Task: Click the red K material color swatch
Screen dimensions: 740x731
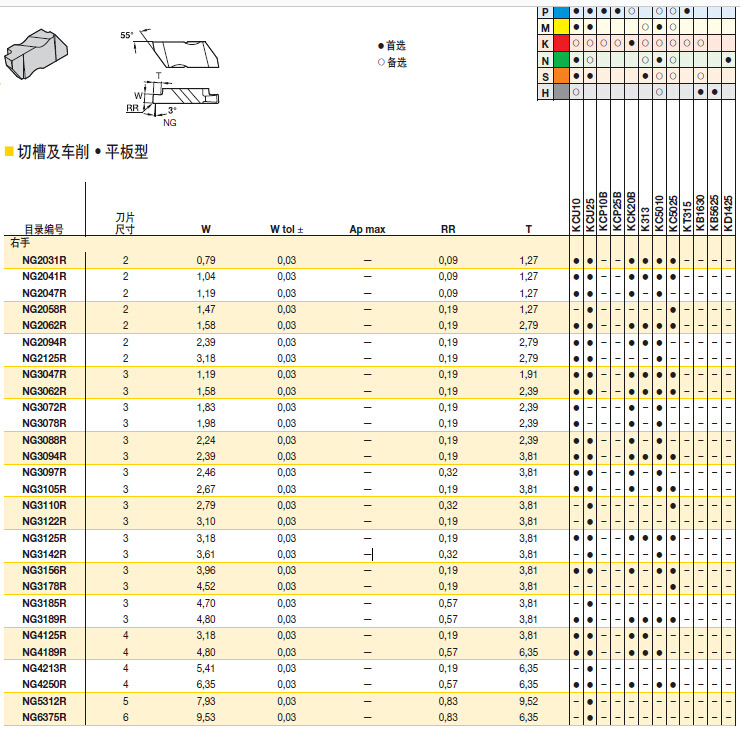Action: point(561,43)
